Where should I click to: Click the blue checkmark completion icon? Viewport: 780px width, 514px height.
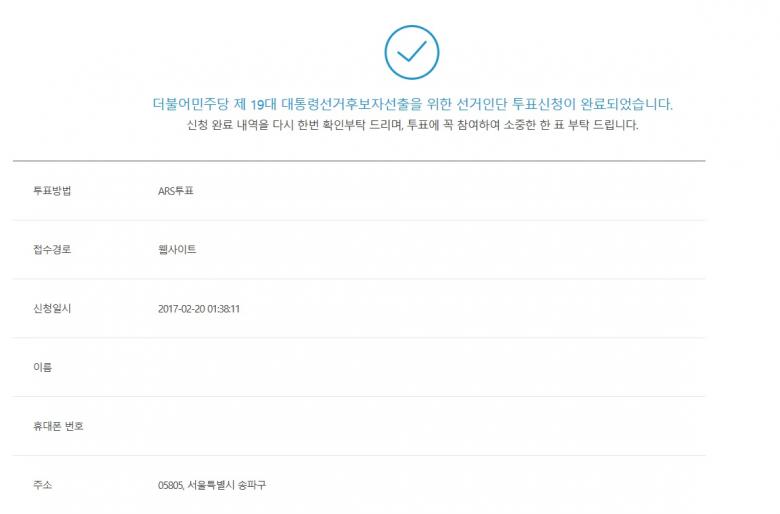tap(411, 53)
